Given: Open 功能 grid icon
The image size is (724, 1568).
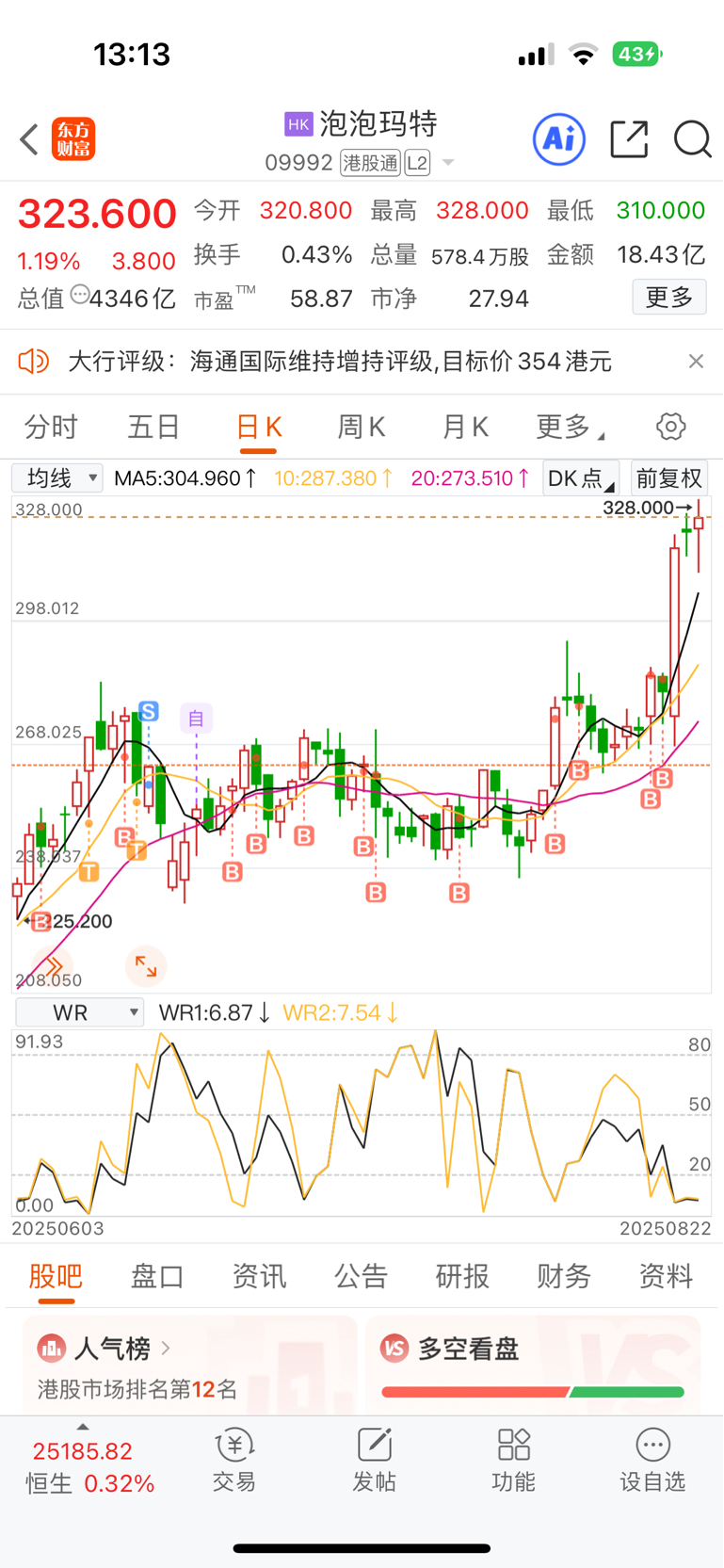Looking at the screenshot, I should (x=514, y=1445).
